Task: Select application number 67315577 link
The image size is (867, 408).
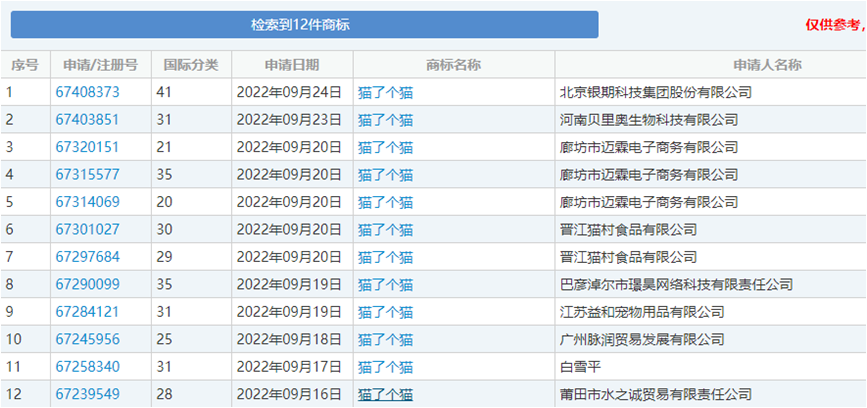Action: [87, 175]
